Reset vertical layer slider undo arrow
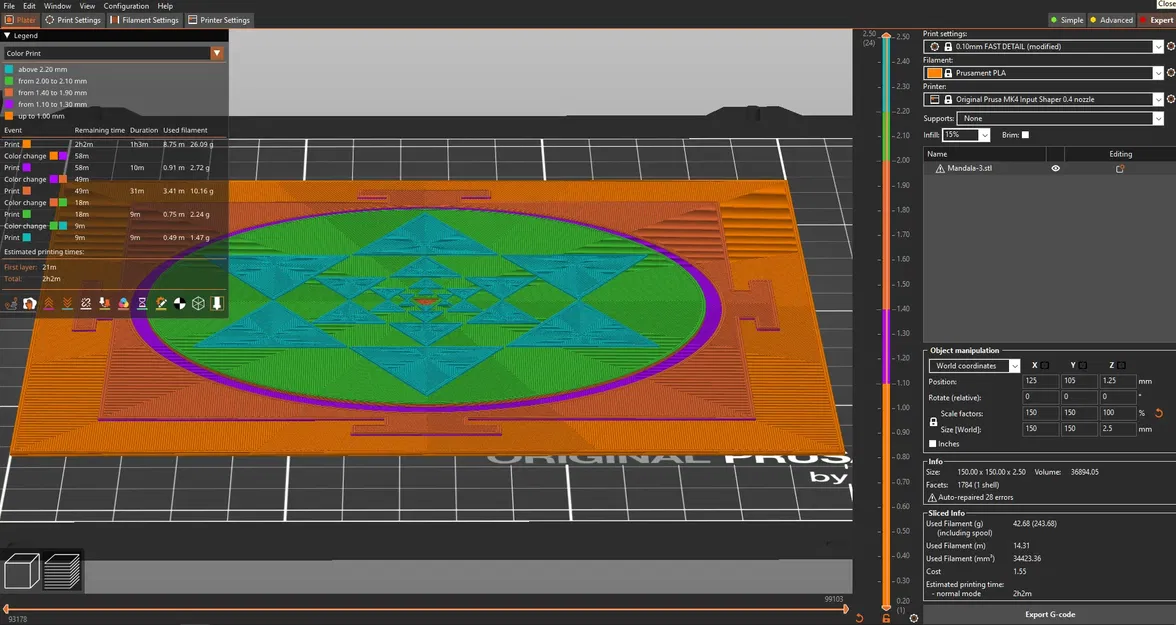Viewport: 1176px width, 625px height. pyautogui.click(x=860, y=618)
